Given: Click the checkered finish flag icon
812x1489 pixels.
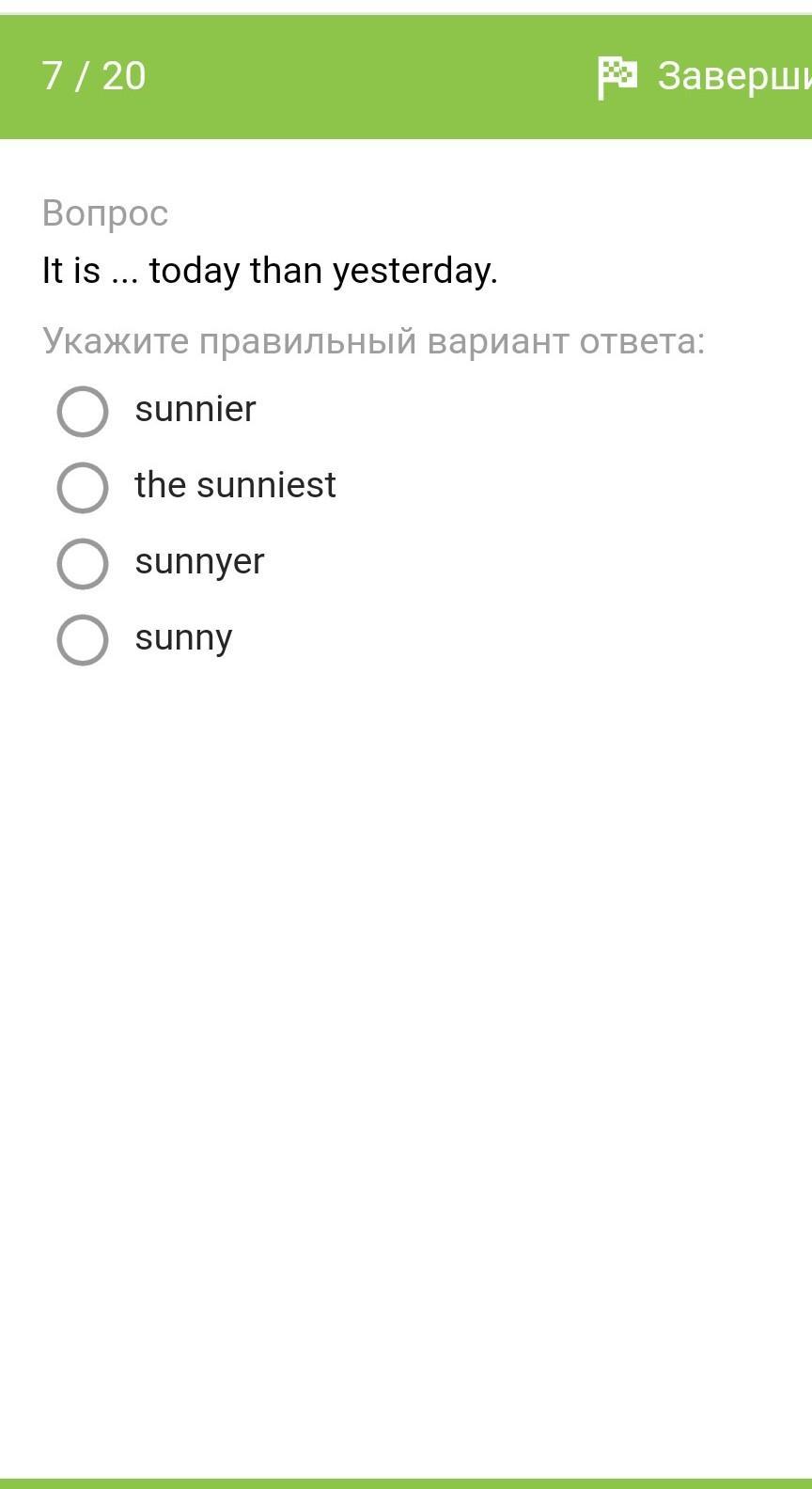Looking at the screenshot, I should [x=617, y=77].
